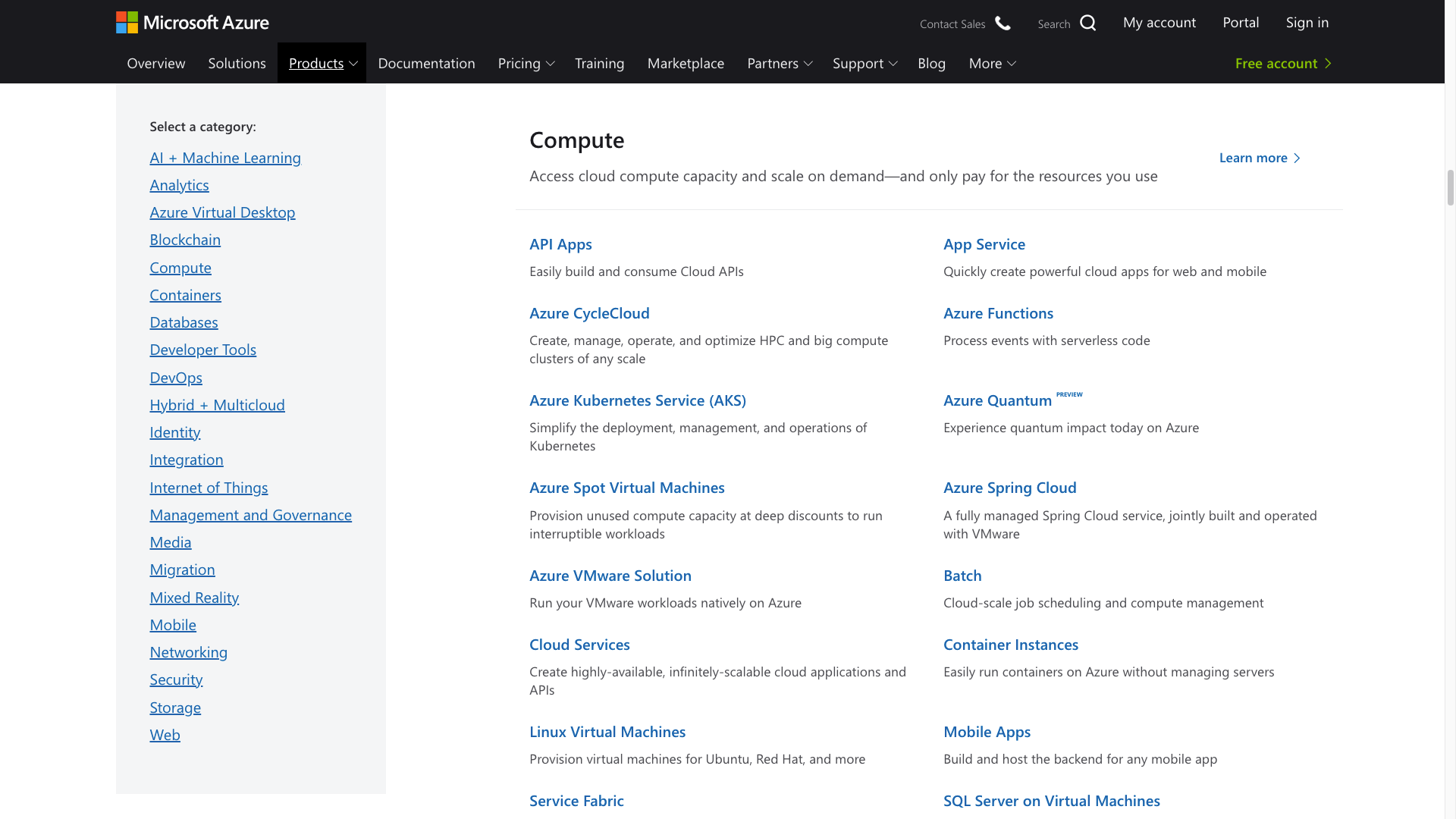Open the App Service product link
This screenshot has width=1456, height=819.
point(984,244)
